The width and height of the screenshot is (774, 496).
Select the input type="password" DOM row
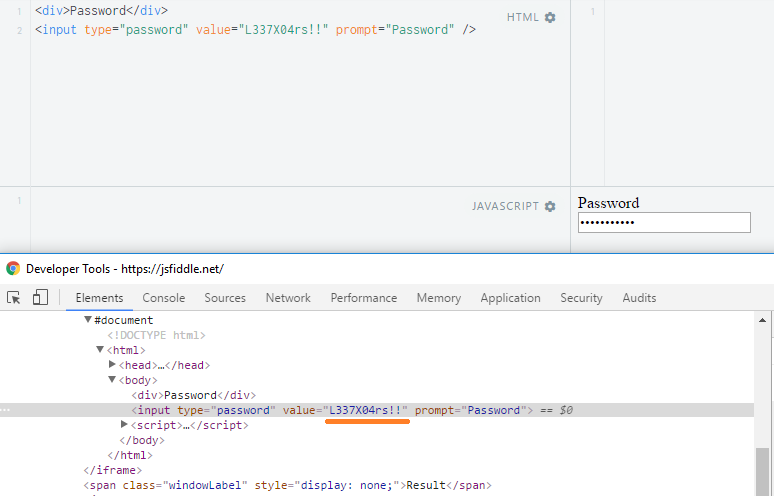[x=377, y=410]
